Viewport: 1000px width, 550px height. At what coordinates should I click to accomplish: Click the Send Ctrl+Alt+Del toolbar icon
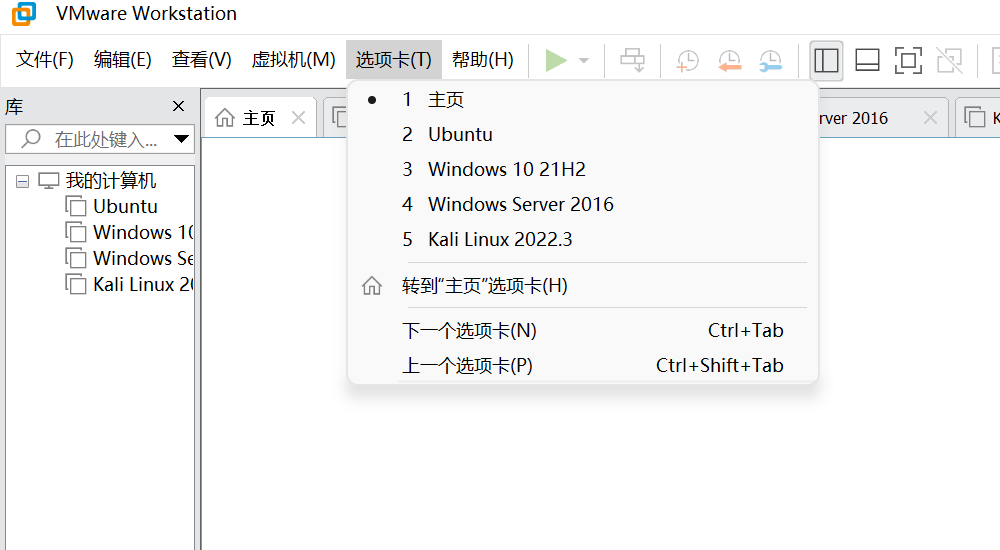632,60
